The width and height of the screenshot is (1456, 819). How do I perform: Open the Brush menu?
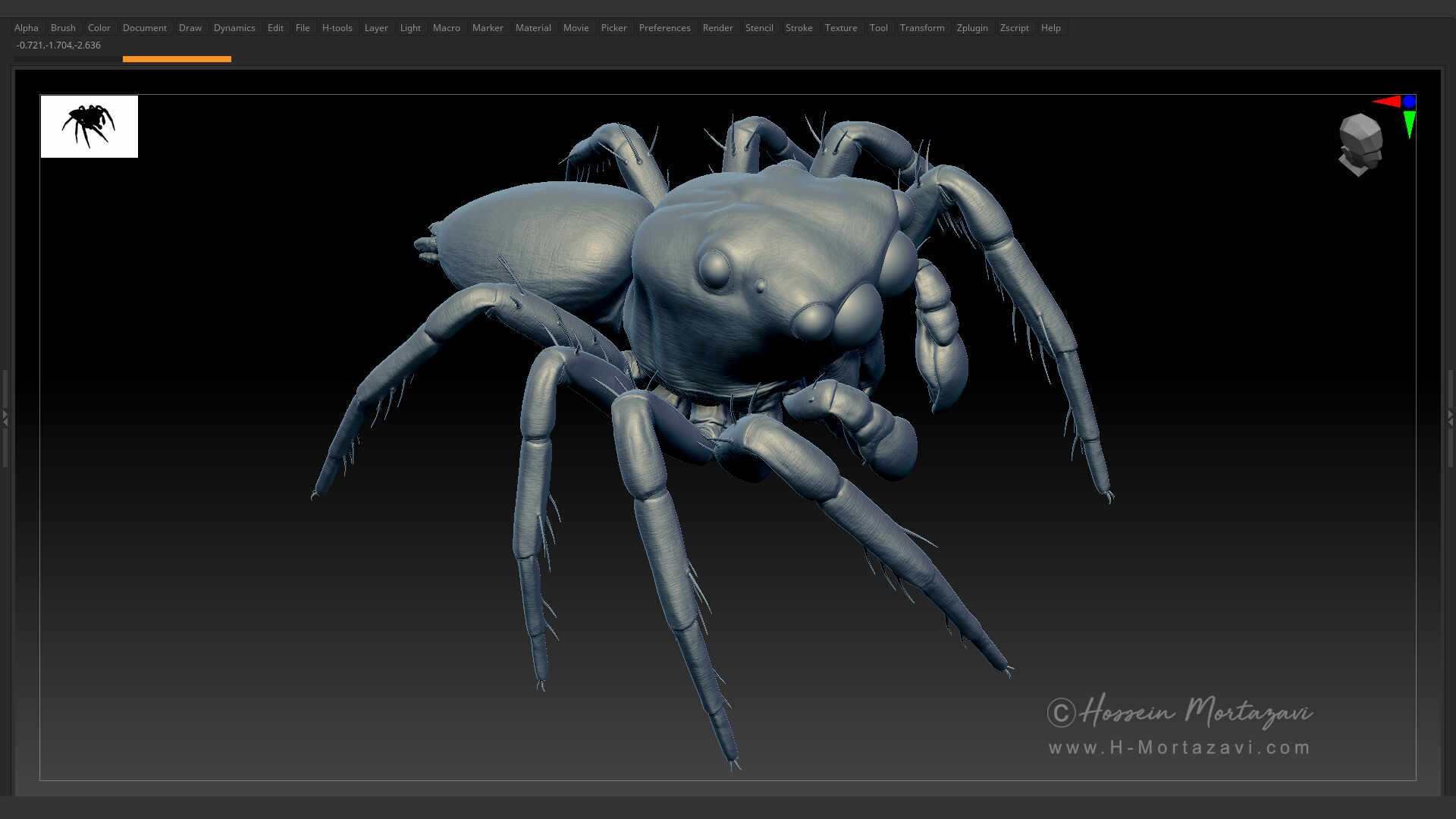pos(63,27)
